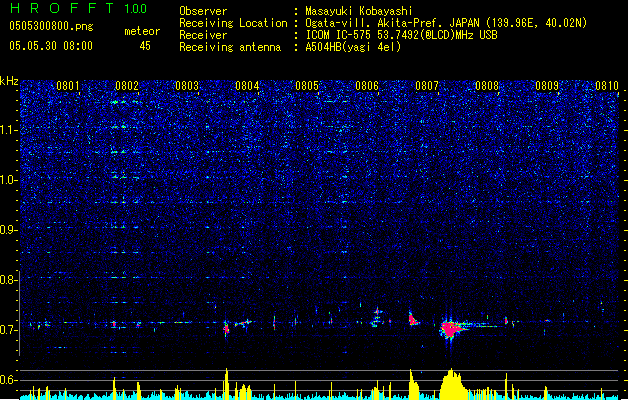This screenshot has width=629, height=400.
Task: Click the large red meteor echo after 0807
Action: click(x=451, y=329)
